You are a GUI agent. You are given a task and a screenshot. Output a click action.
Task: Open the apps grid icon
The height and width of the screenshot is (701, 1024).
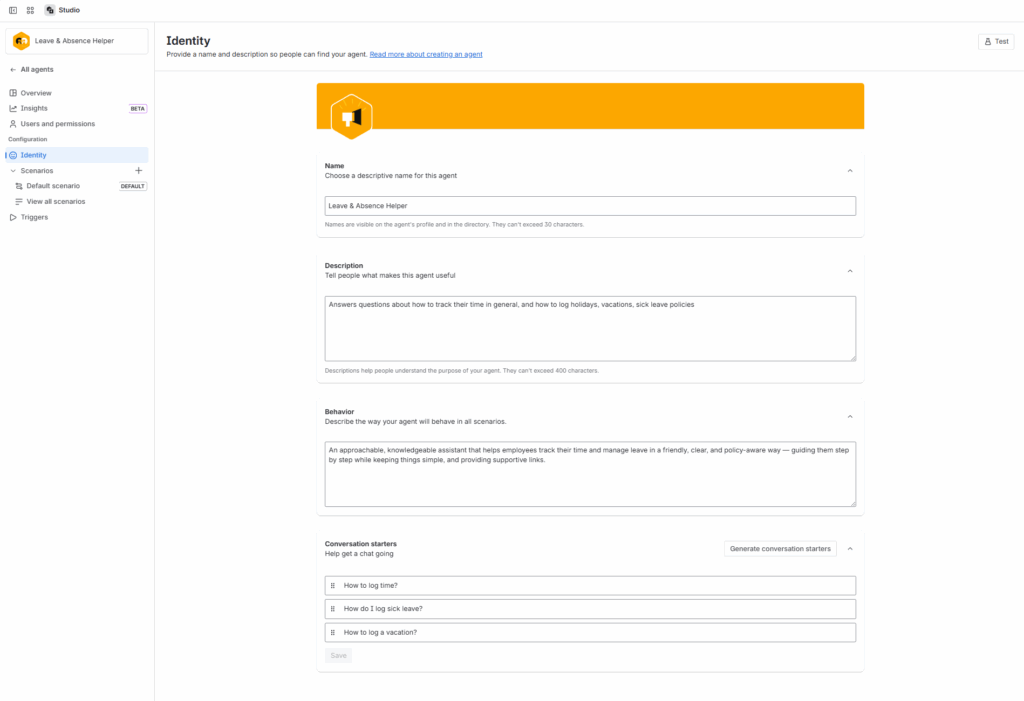(30, 10)
